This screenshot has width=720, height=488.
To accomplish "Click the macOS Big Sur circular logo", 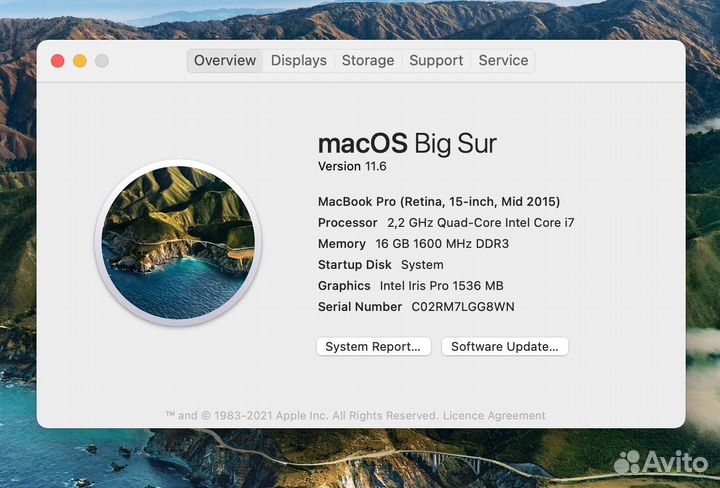I will [x=178, y=243].
